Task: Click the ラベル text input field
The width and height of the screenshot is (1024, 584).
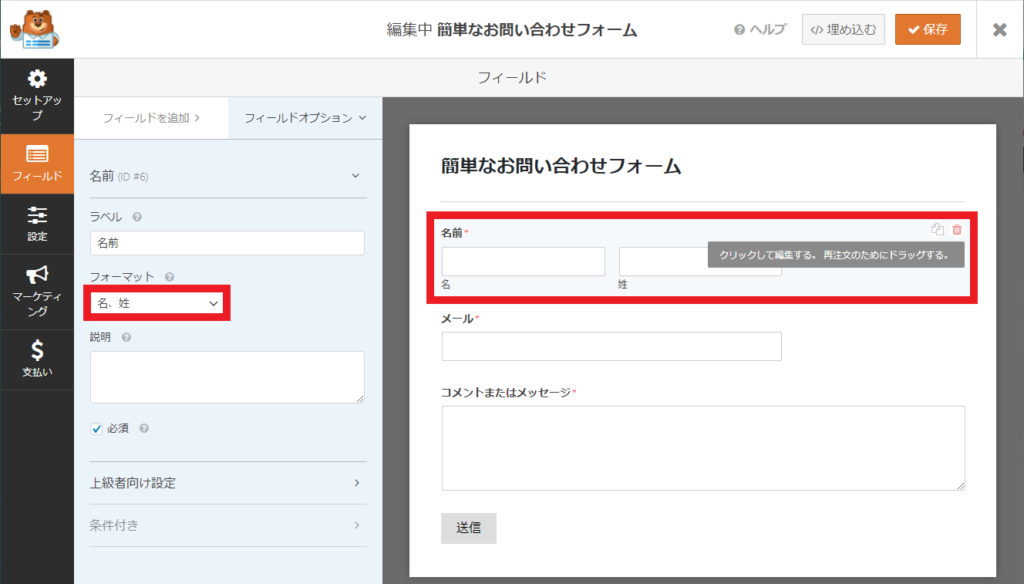Action: point(227,242)
